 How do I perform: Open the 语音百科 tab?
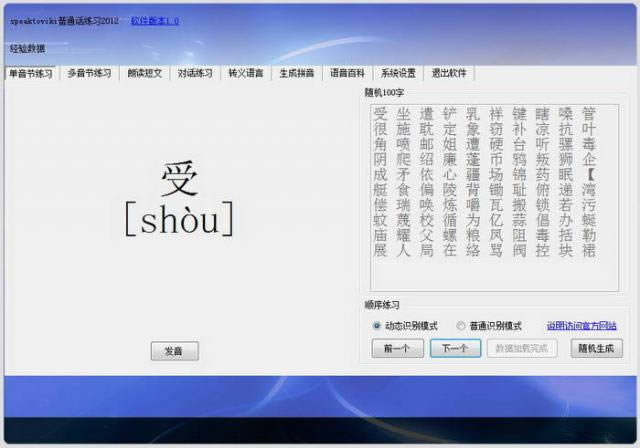point(347,73)
